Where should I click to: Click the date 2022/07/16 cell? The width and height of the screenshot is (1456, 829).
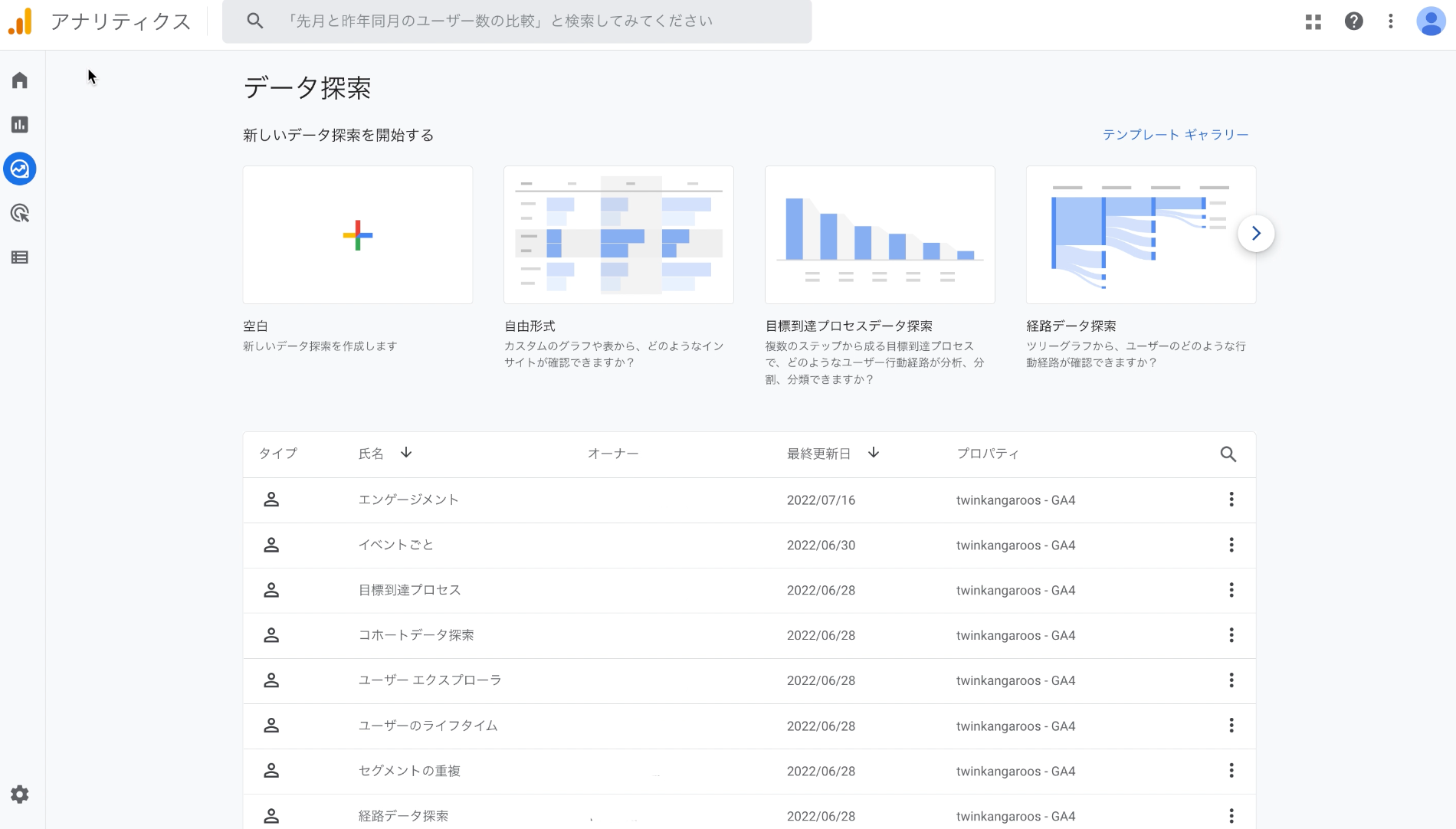click(x=821, y=500)
